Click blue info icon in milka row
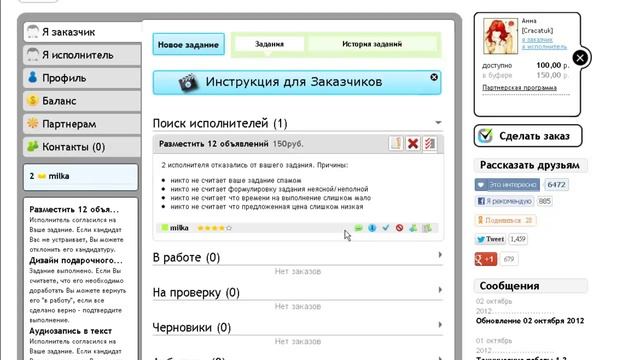Screen dimensions: 640x360 tap(372, 228)
